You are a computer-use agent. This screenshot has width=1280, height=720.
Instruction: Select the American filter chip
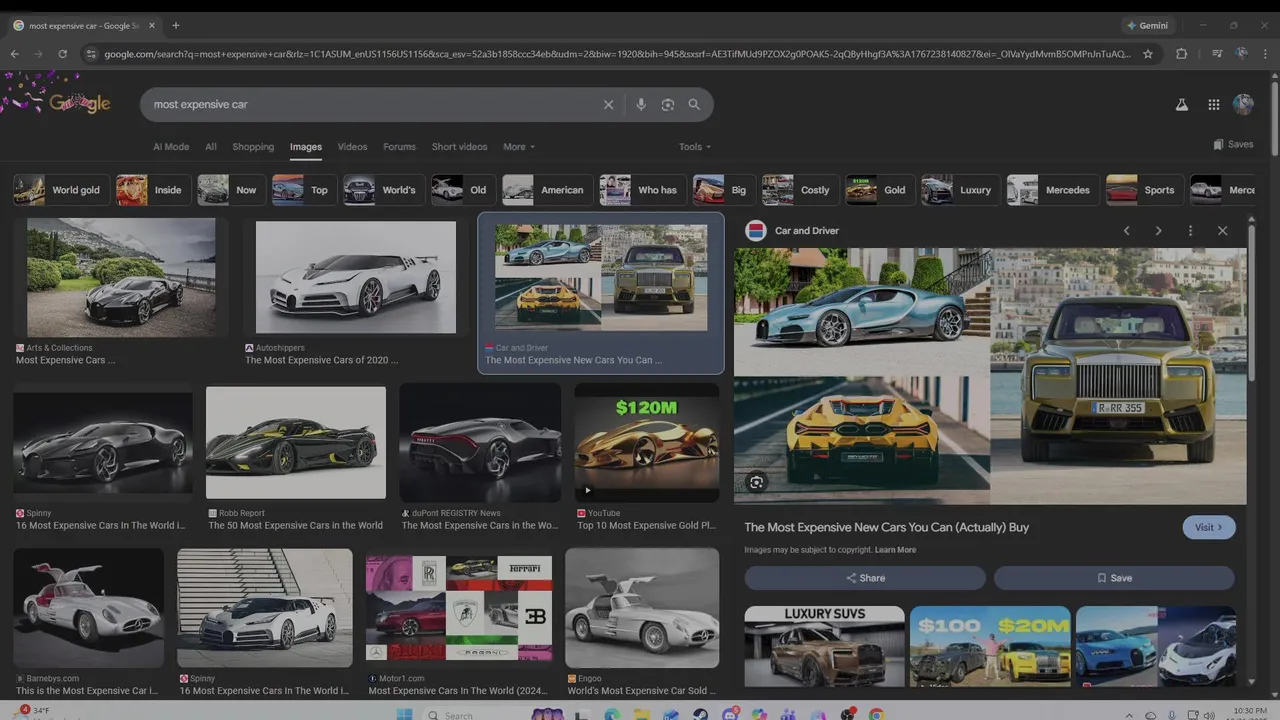tap(547, 190)
